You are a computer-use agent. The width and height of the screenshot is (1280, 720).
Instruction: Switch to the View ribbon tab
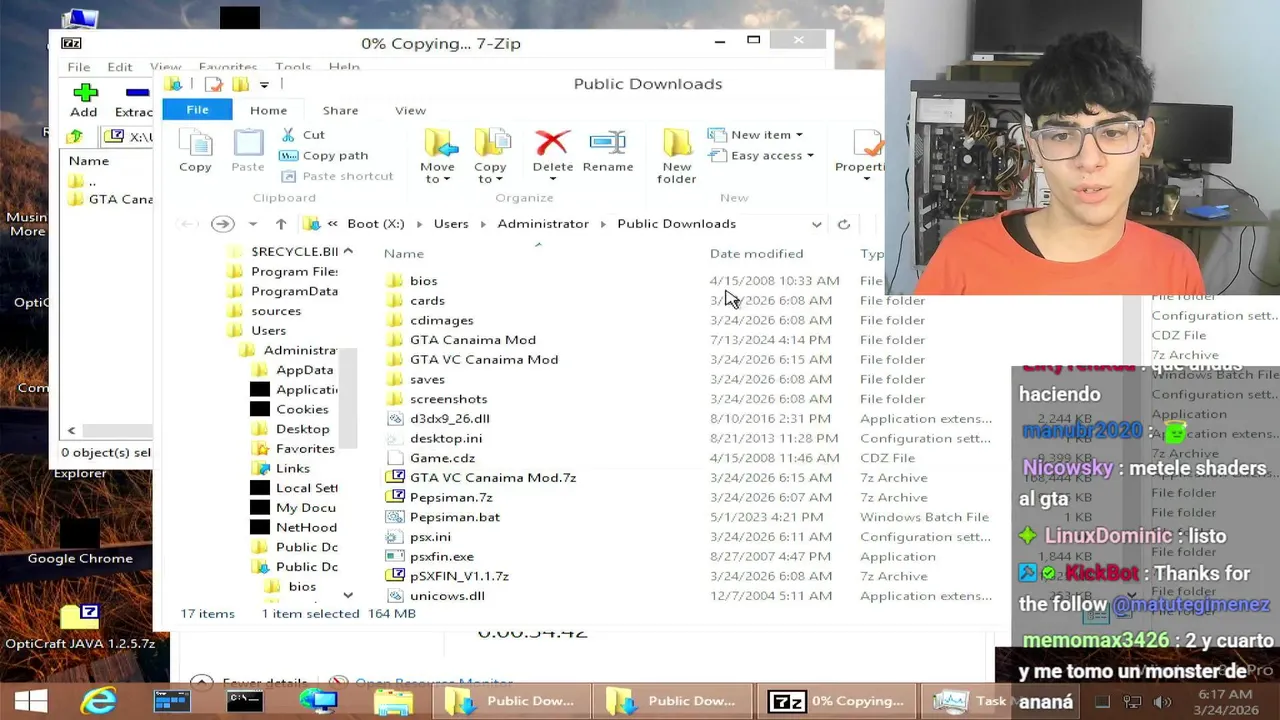pyautogui.click(x=410, y=110)
